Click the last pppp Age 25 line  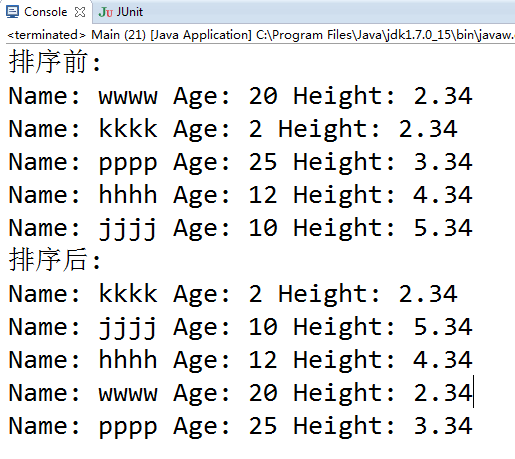coord(240,427)
